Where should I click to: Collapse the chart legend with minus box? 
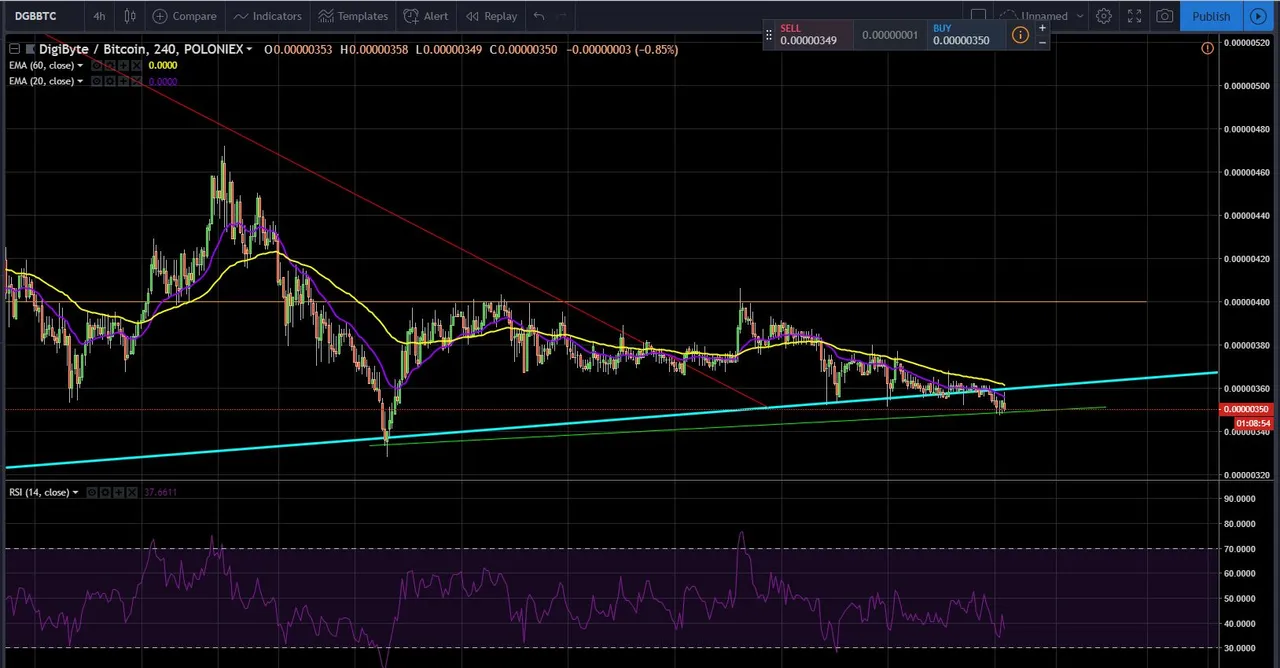14,49
